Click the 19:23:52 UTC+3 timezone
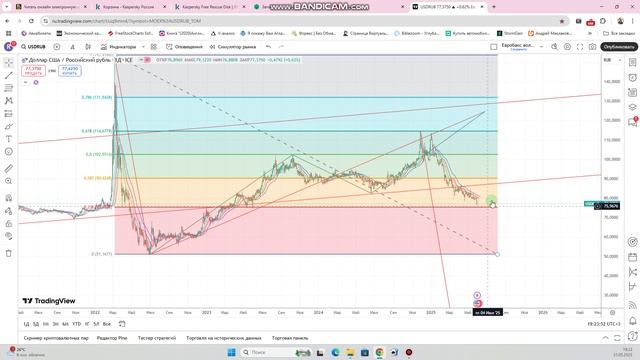 (x=604, y=324)
